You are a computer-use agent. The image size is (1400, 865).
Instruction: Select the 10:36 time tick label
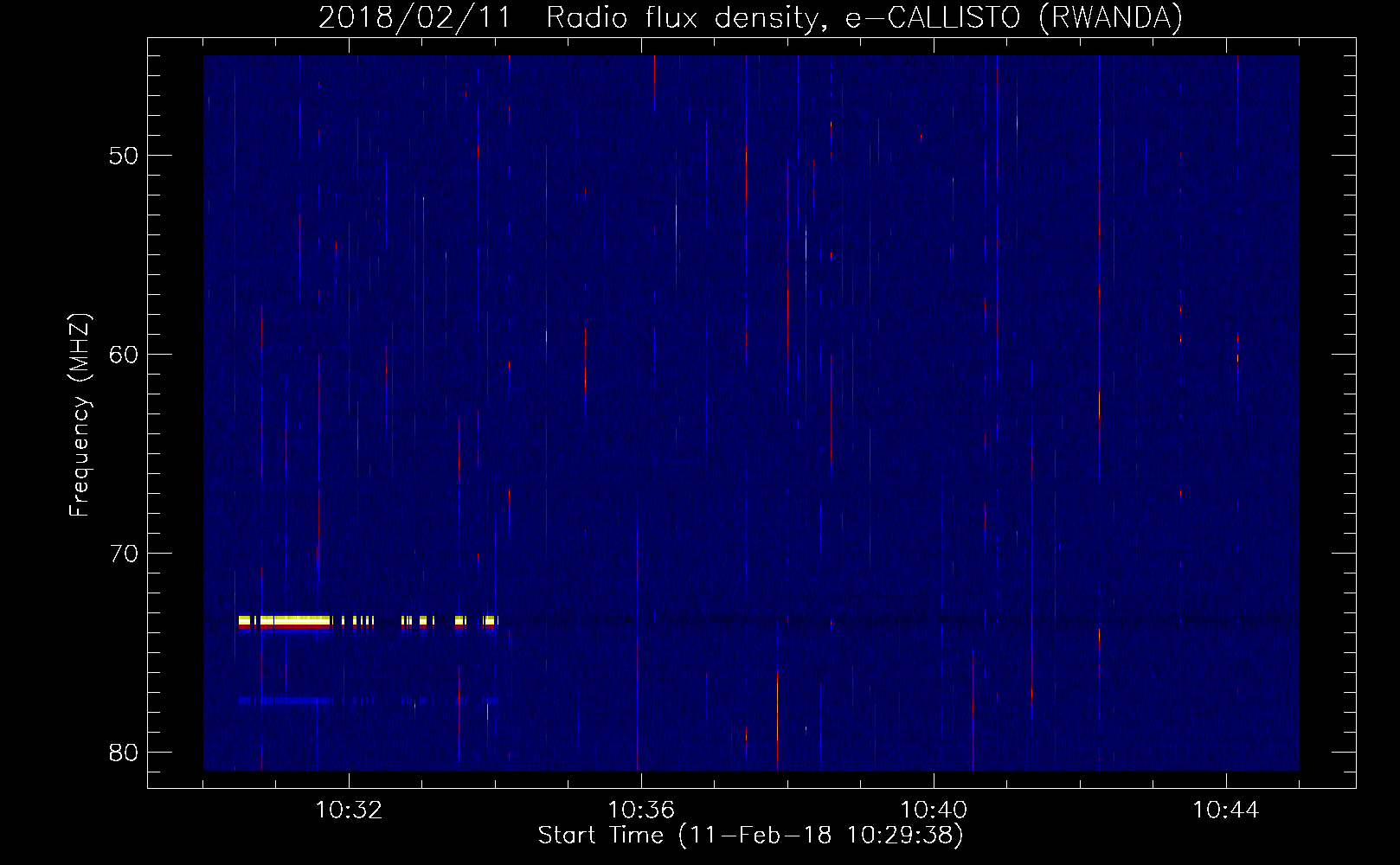(641, 811)
